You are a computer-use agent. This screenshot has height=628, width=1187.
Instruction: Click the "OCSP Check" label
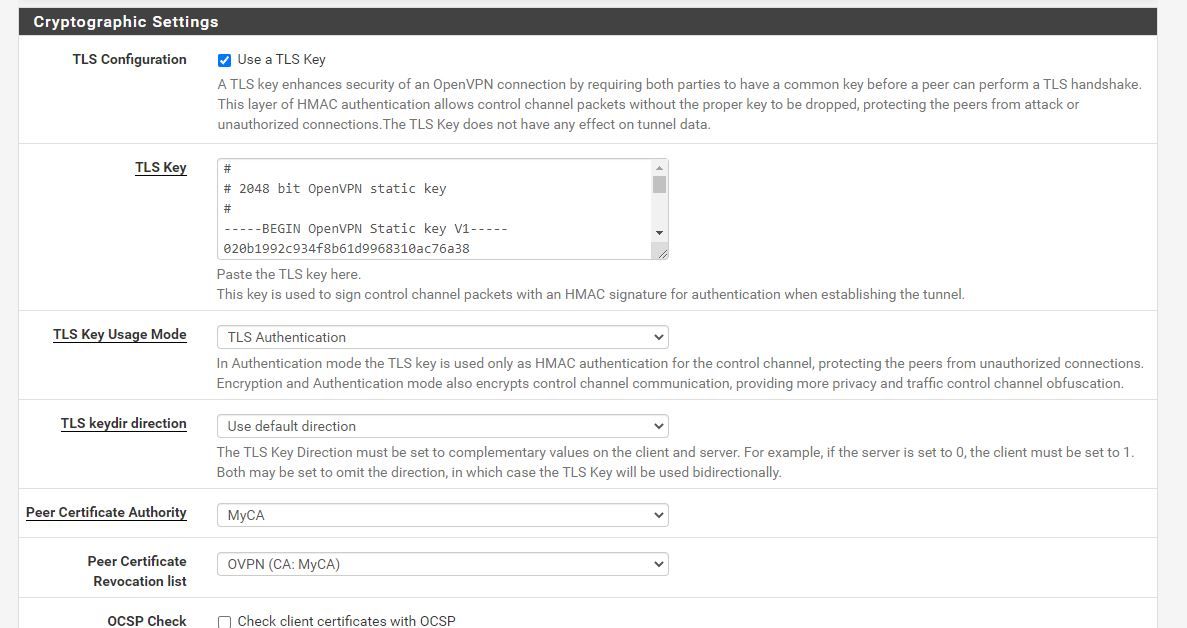point(147,621)
